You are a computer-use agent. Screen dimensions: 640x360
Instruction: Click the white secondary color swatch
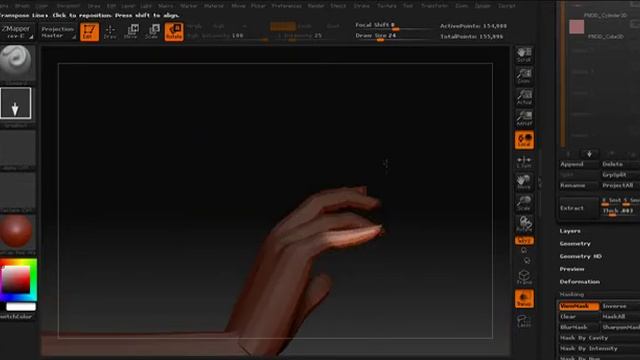(x=21, y=307)
